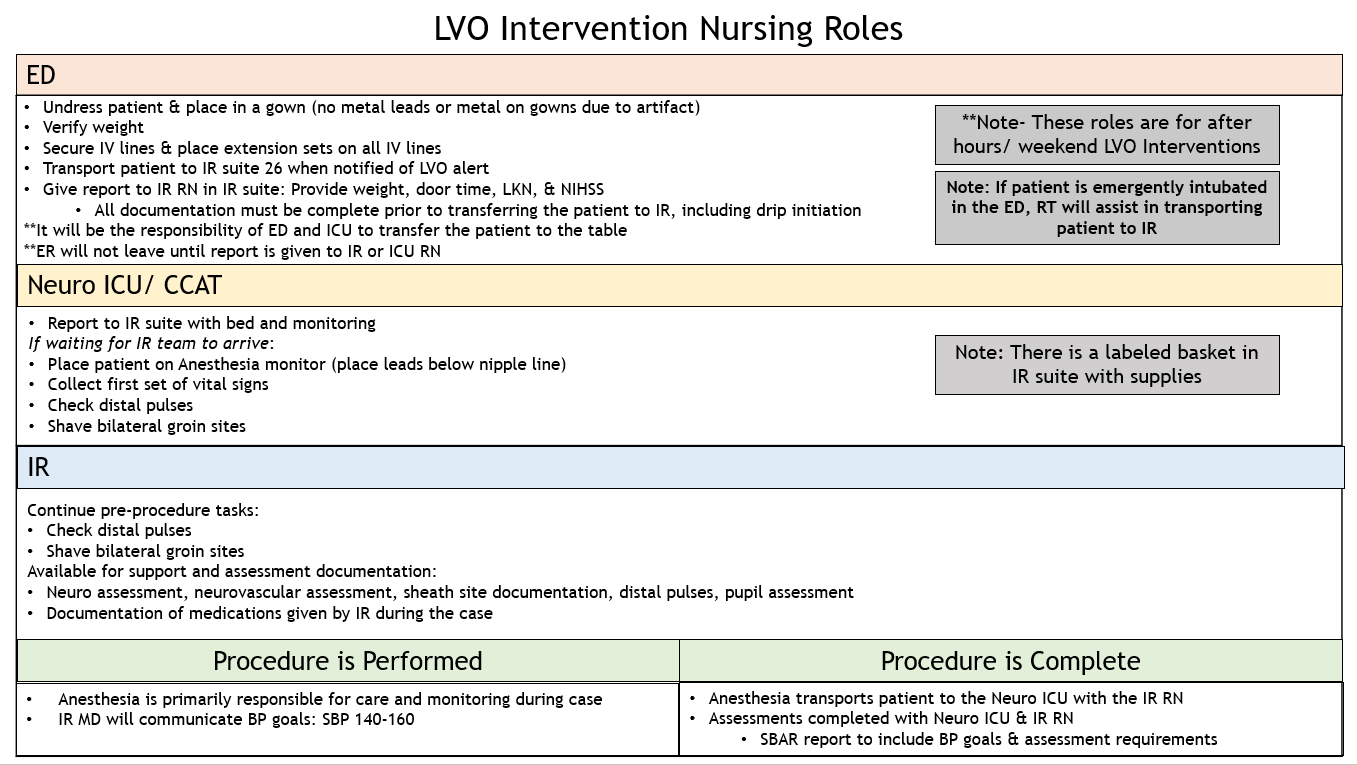Click the "SBAR report to include BP goals" sub-bullet
The height and width of the screenshot is (765, 1357).
point(988,739)
